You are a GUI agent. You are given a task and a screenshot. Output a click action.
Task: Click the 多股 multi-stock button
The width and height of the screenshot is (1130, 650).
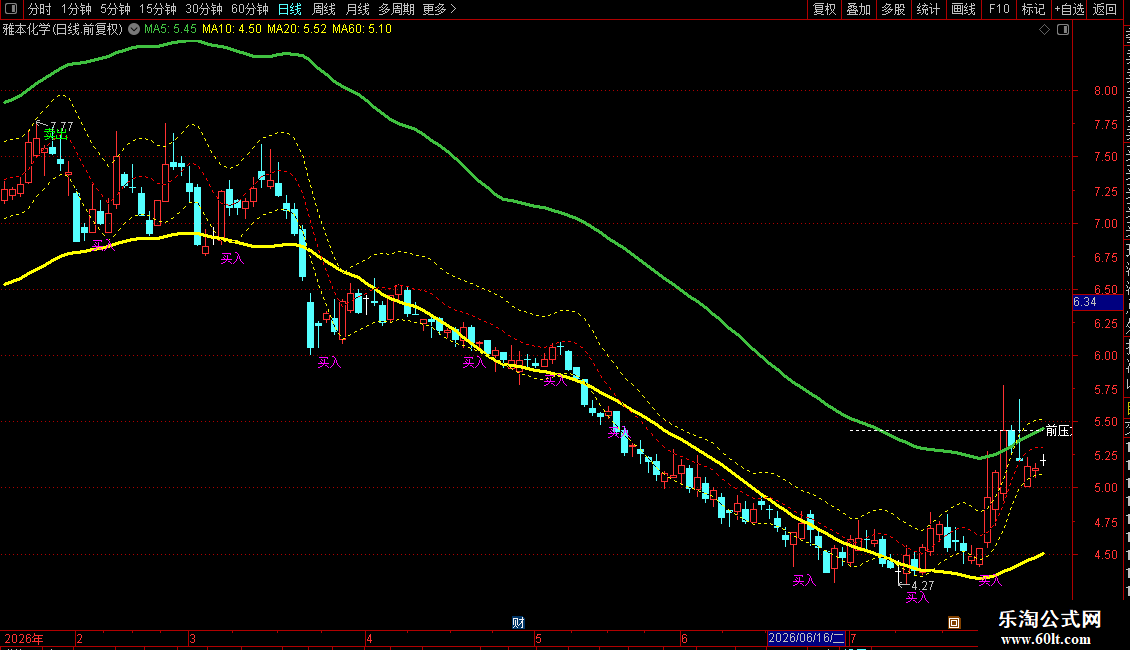click(894, 9)
